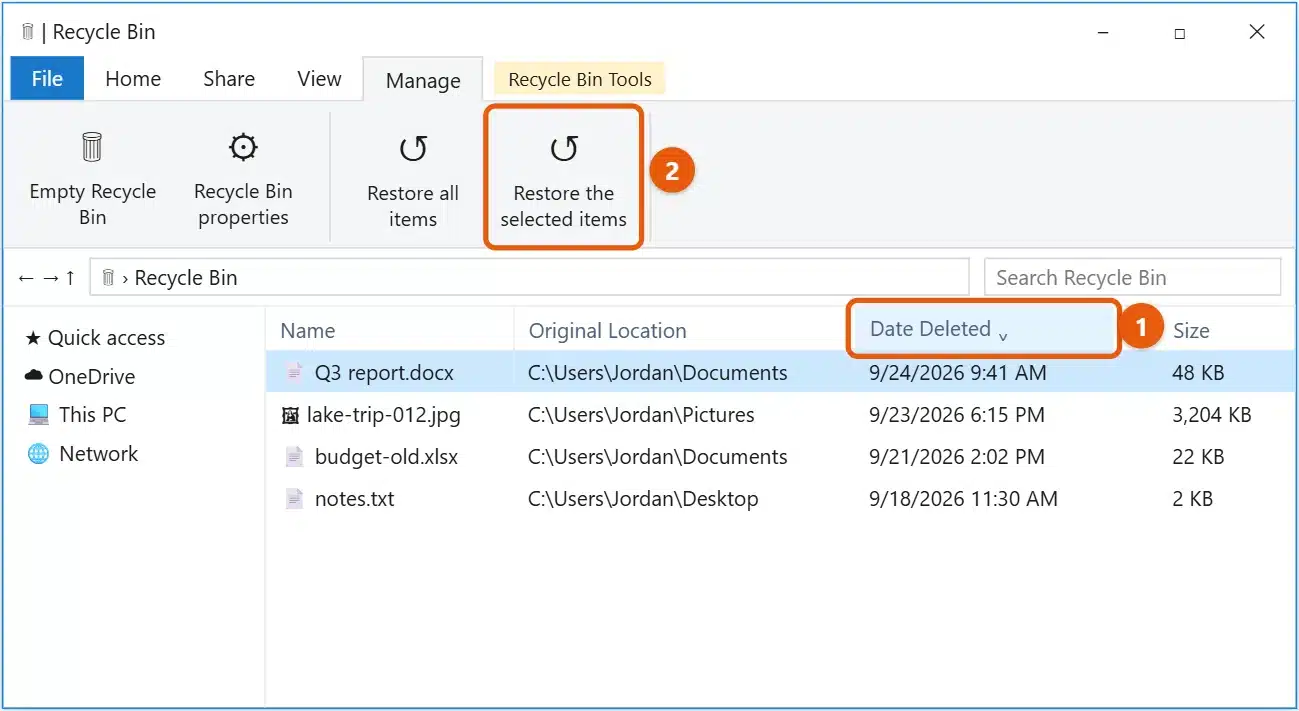Click the notes.txt file icon
This screenshot has width=1299, height=711.
pos(294,499)
